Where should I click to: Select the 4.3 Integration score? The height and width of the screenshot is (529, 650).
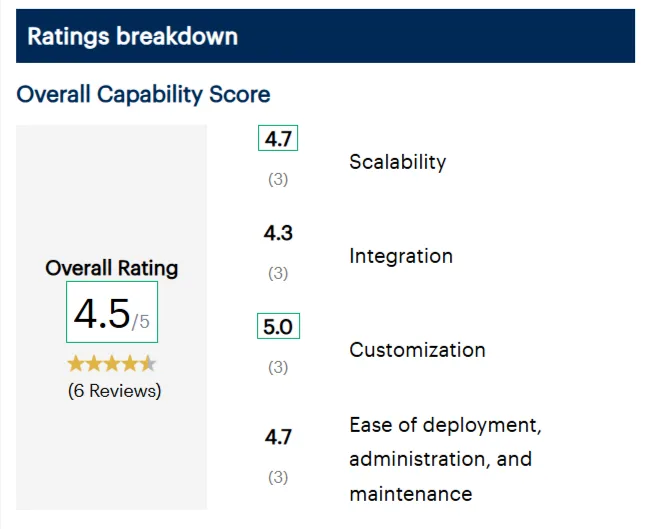(278, 233)
